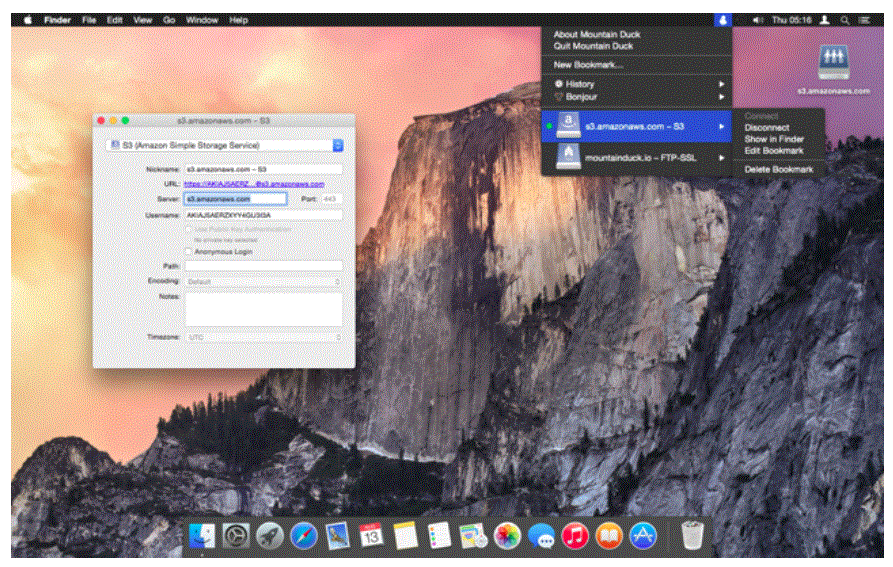
Task: Select About Mountain Duck
Action: coord(597,34)
